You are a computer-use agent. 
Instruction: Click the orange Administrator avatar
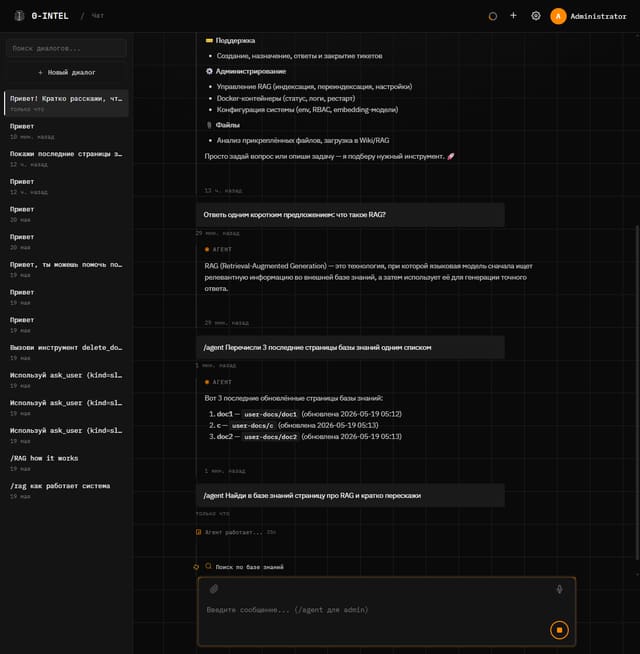[558, 16]
